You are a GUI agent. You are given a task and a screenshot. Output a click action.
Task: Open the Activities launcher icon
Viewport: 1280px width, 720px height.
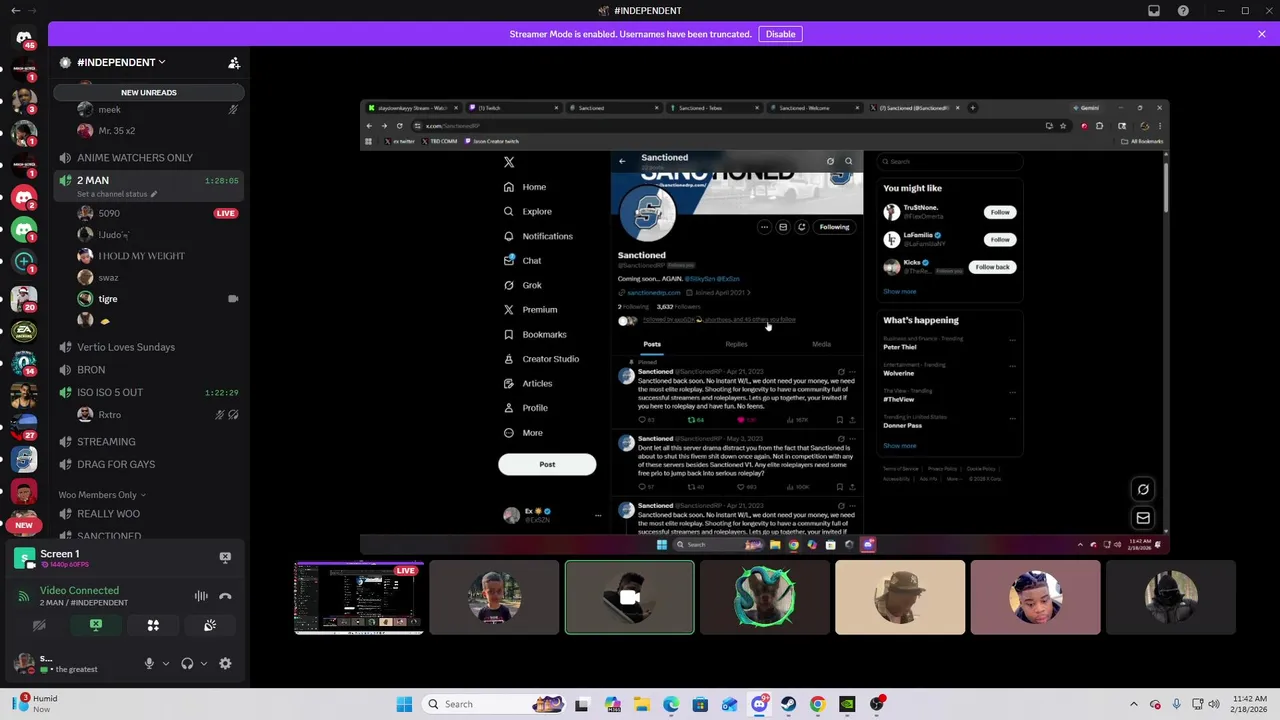153,625
